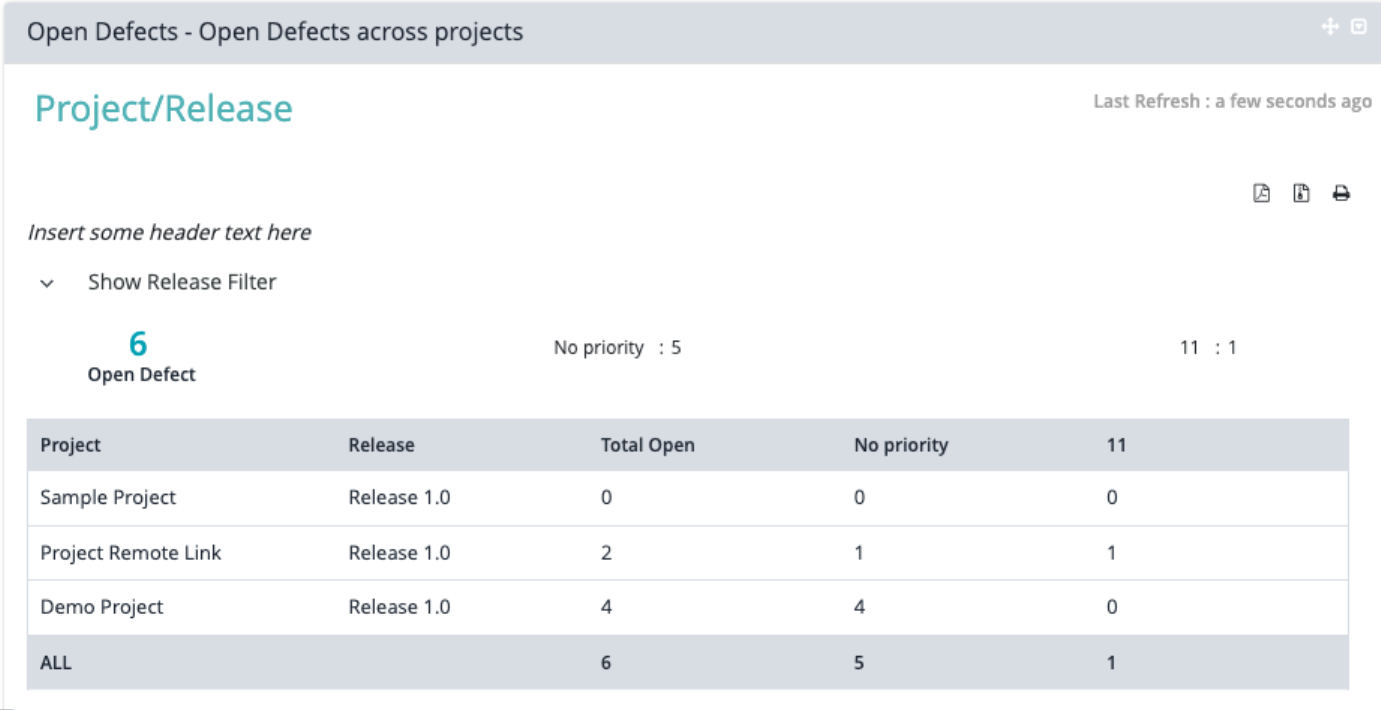Download the report as ZIP archive
Screen dimensions: 1381x710
click(1301, 193)
